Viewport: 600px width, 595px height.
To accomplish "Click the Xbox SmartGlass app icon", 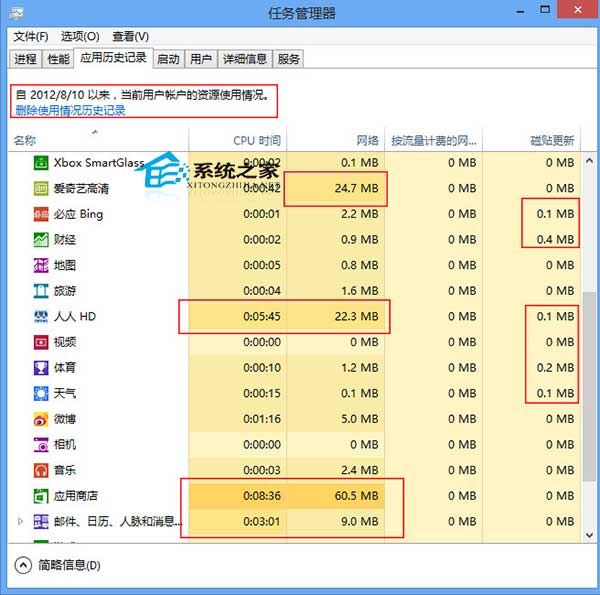I will (41, 163).
